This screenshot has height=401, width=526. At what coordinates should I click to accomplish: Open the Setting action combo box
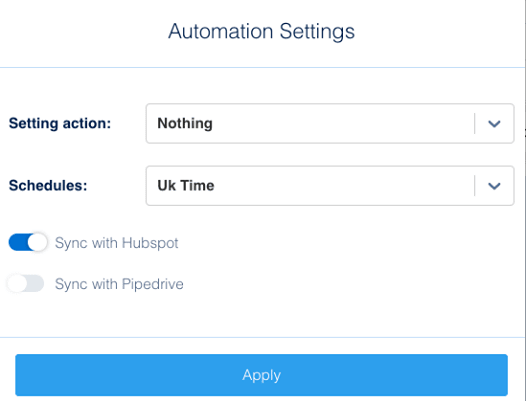click(330, 123)
